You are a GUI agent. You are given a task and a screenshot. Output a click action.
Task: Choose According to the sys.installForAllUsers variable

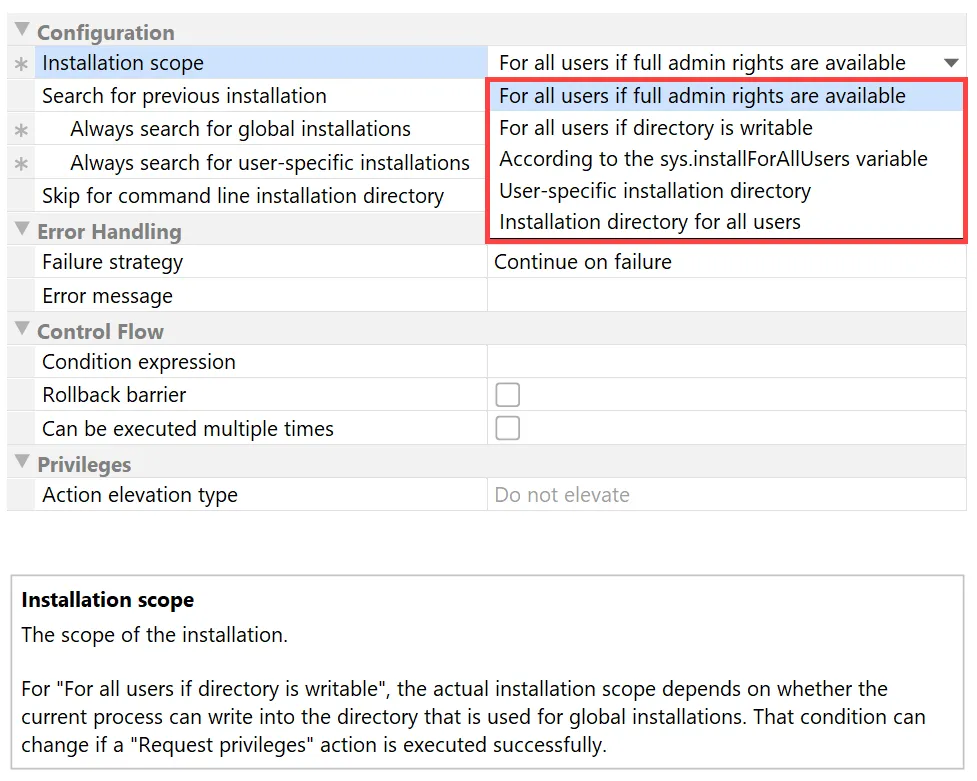[x=713, y=159]
